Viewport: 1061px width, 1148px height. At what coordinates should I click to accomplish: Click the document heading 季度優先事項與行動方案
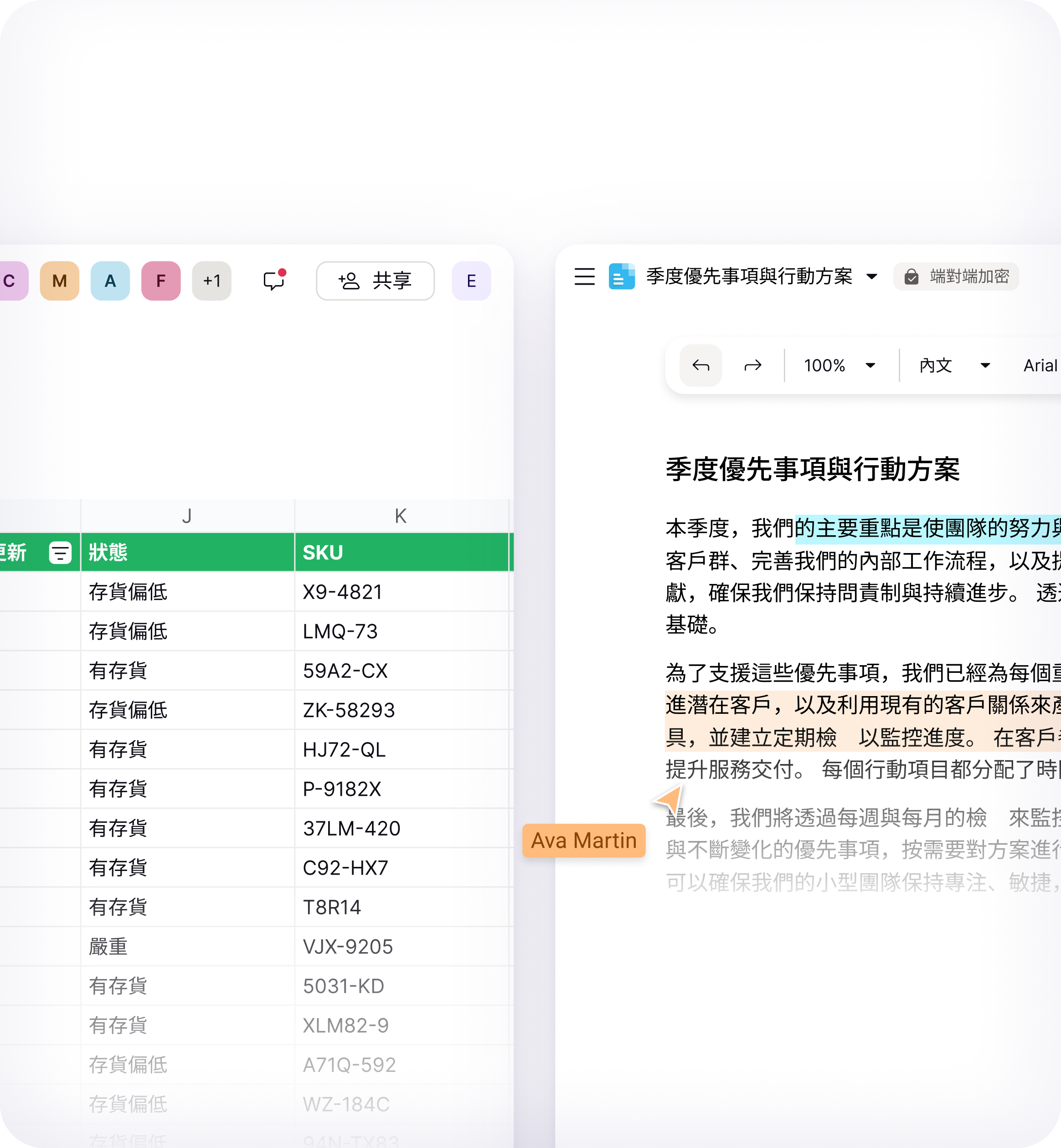pos(813,470)
